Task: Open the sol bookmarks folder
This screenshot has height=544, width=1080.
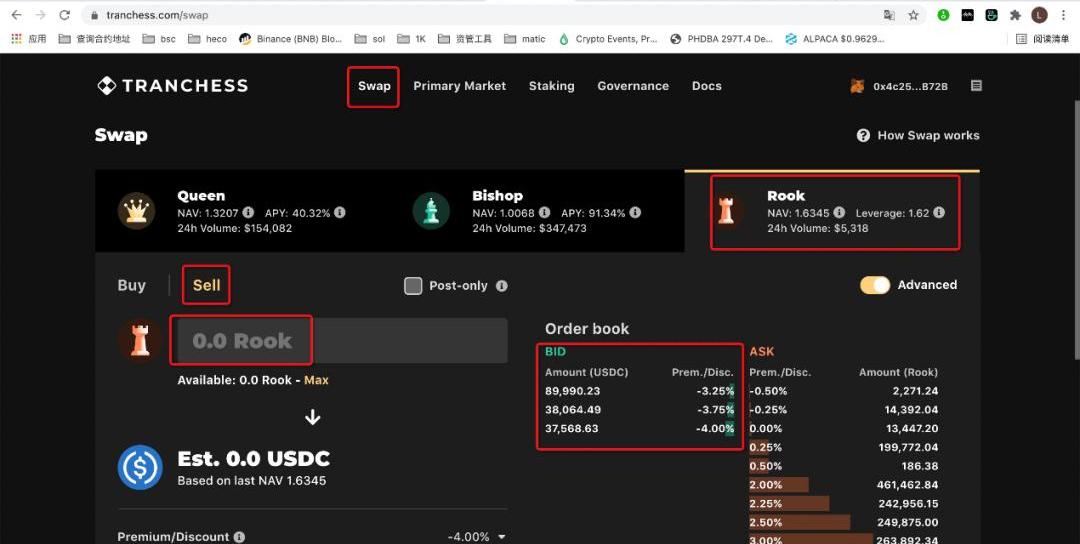Action: (370, 39)
